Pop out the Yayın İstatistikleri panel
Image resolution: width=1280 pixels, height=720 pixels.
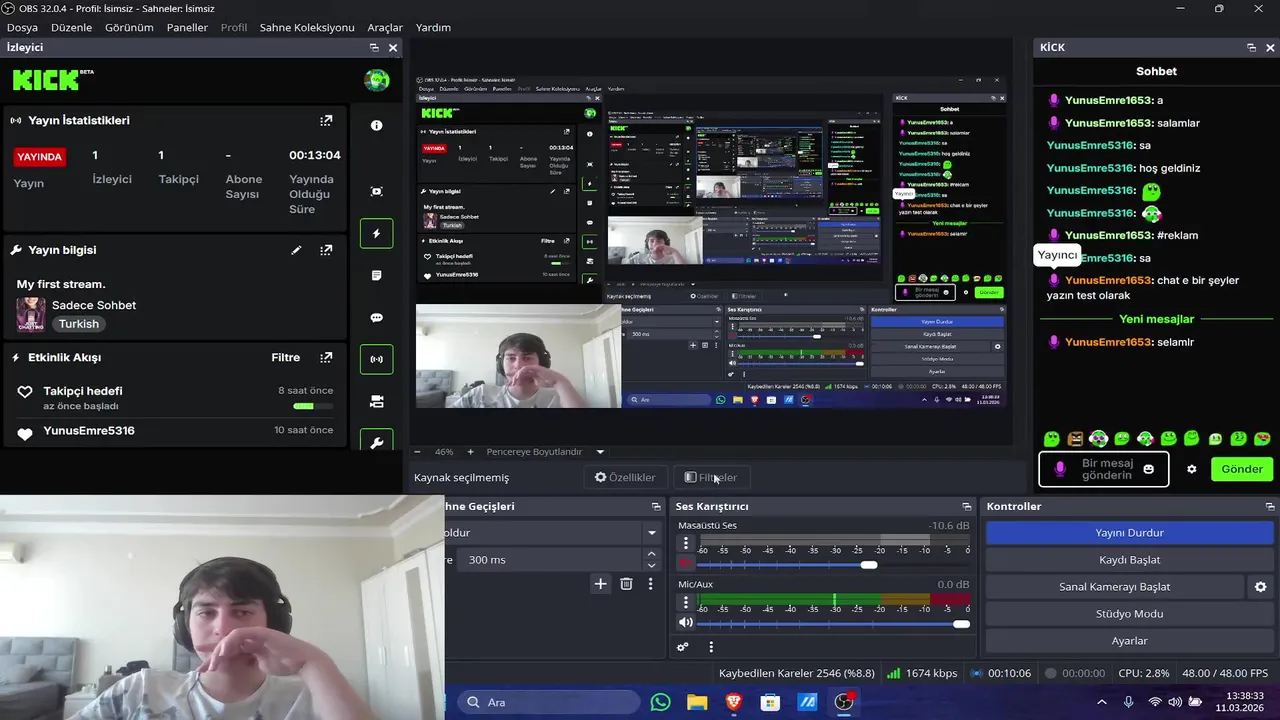[326, 120]
